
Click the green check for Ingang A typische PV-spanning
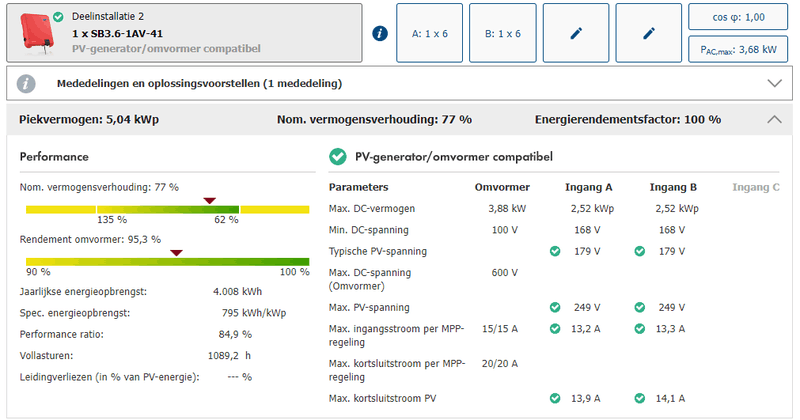(555, 251)
